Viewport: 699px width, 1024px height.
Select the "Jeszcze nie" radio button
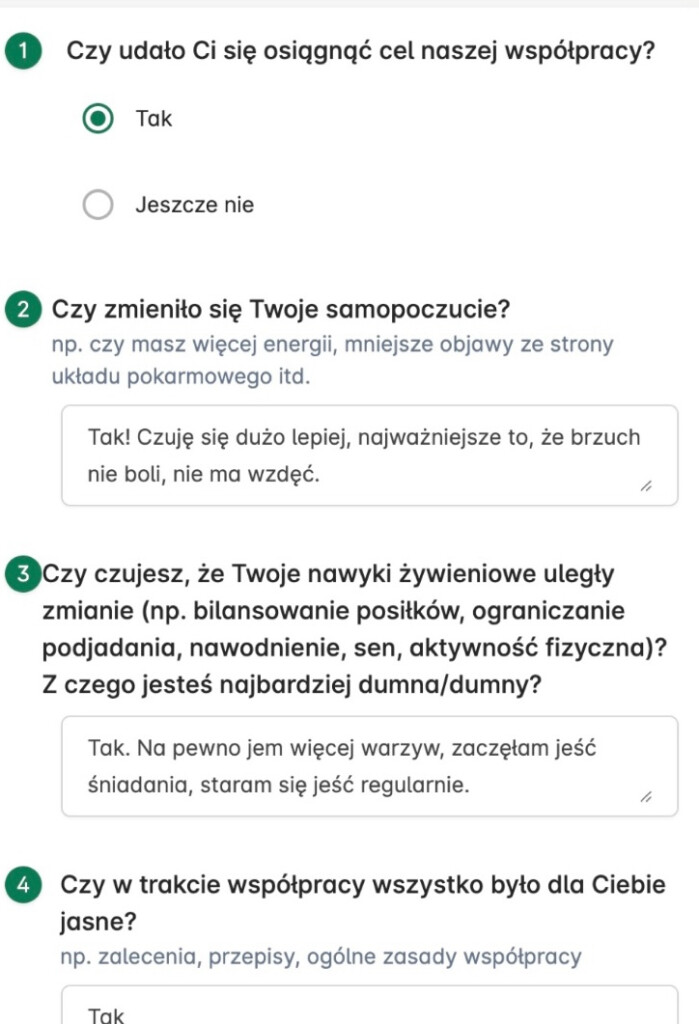98,206
